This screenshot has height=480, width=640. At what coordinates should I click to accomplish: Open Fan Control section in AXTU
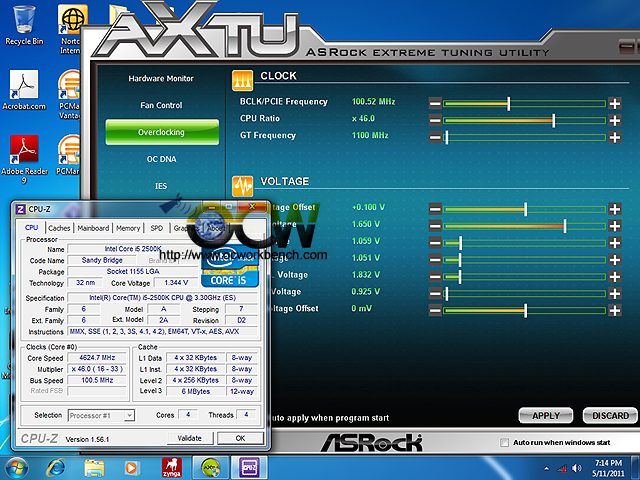click(161, 105)
